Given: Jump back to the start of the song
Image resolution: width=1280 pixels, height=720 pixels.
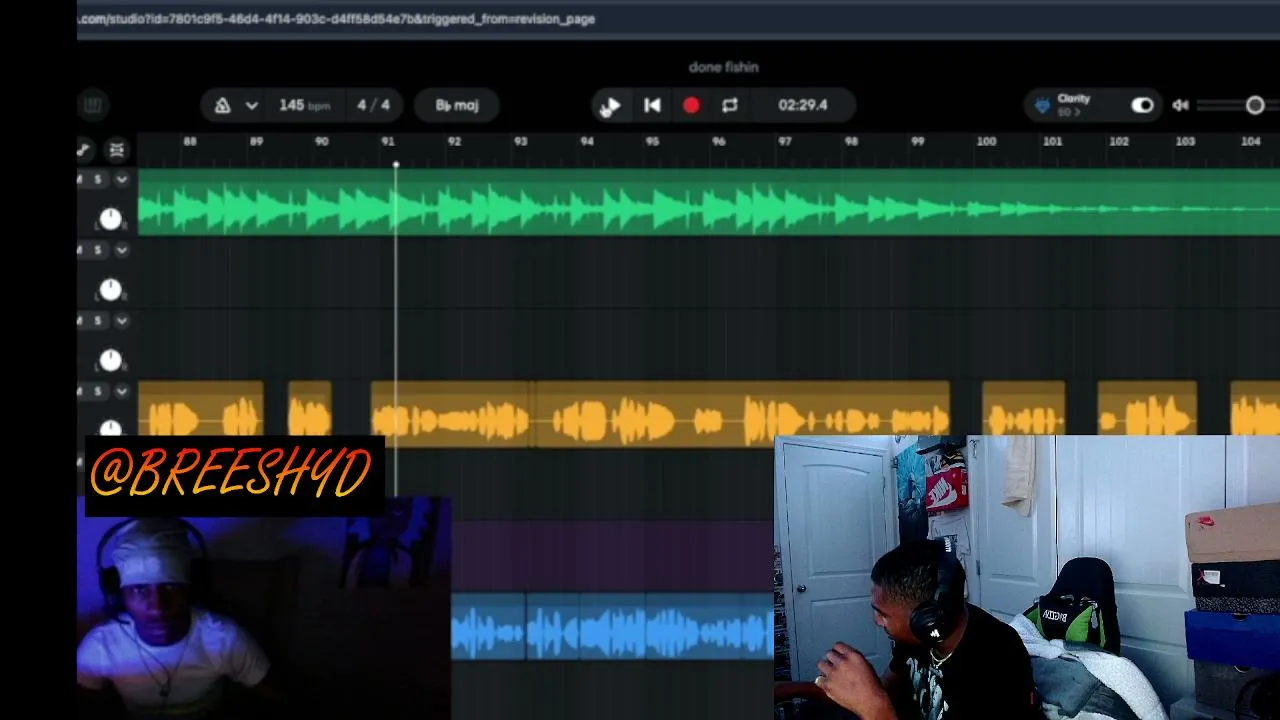Looking at the screenshot, I should tap(652, 105).
